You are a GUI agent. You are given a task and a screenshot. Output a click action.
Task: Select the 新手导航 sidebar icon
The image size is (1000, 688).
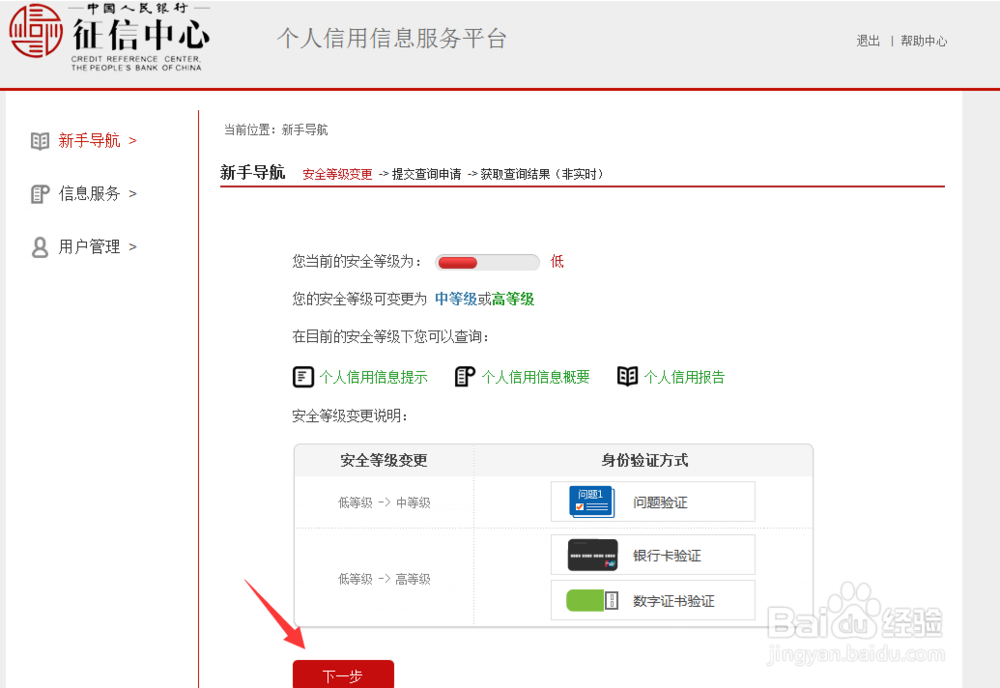pyautogui.click(x=38, y=140)
